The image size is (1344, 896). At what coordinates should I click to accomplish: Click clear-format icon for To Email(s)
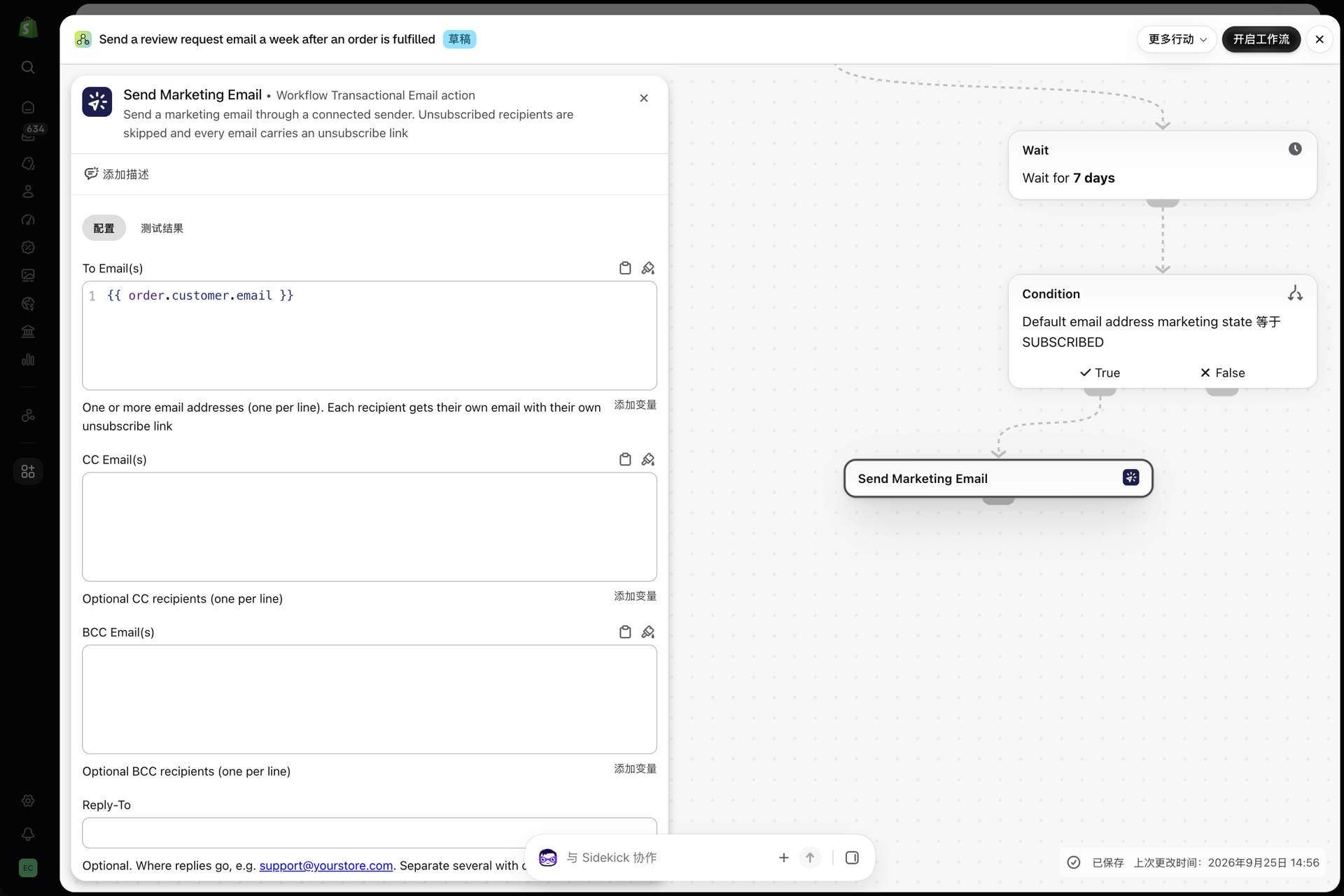point(648,268)
